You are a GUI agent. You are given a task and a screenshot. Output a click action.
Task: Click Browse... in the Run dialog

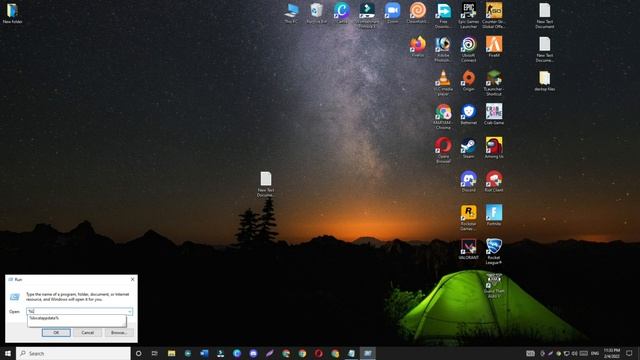click(x=119, y=333)
